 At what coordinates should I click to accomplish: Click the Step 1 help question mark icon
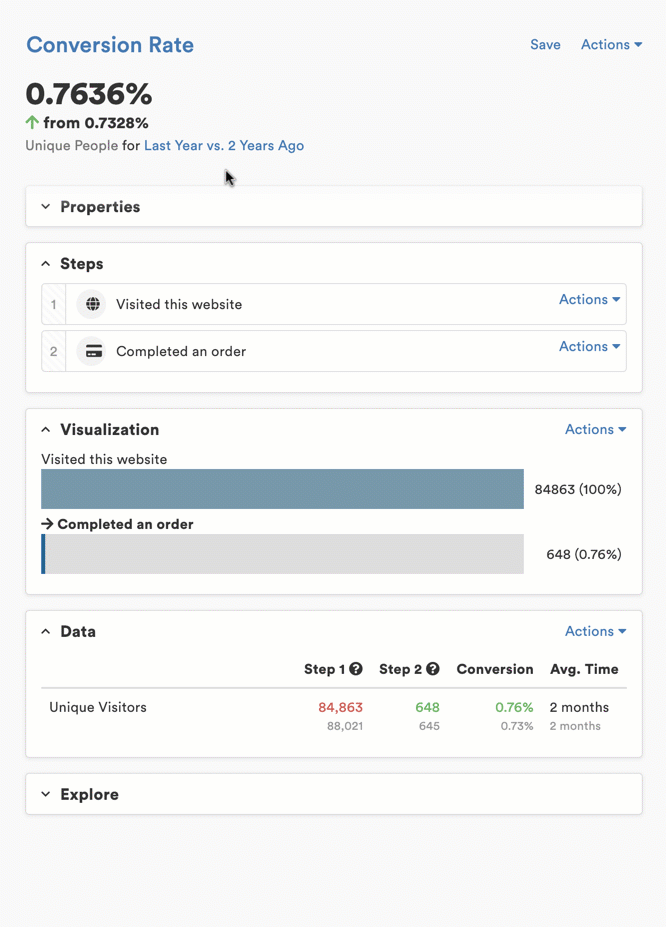click(x=356, y=669)
